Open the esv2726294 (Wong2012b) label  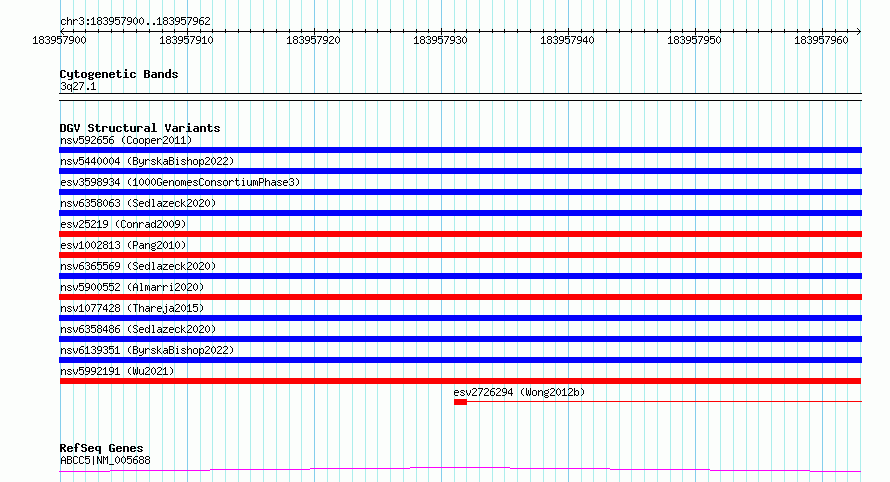coord(519,392)
